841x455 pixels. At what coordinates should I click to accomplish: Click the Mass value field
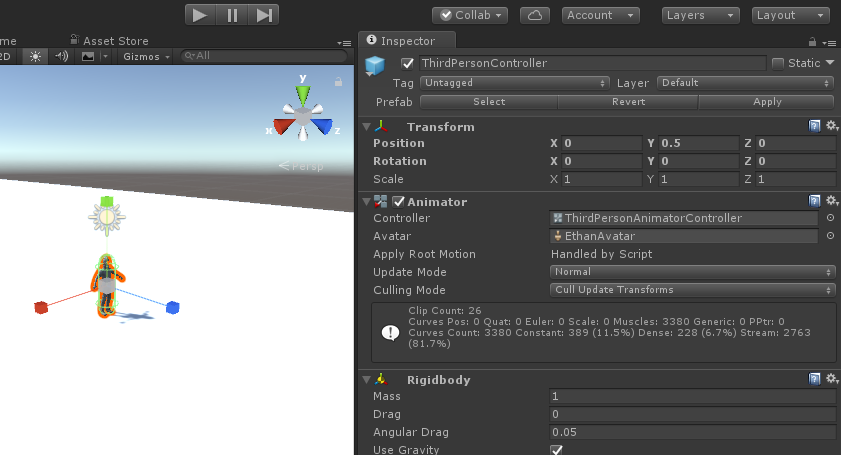point(692,396)
